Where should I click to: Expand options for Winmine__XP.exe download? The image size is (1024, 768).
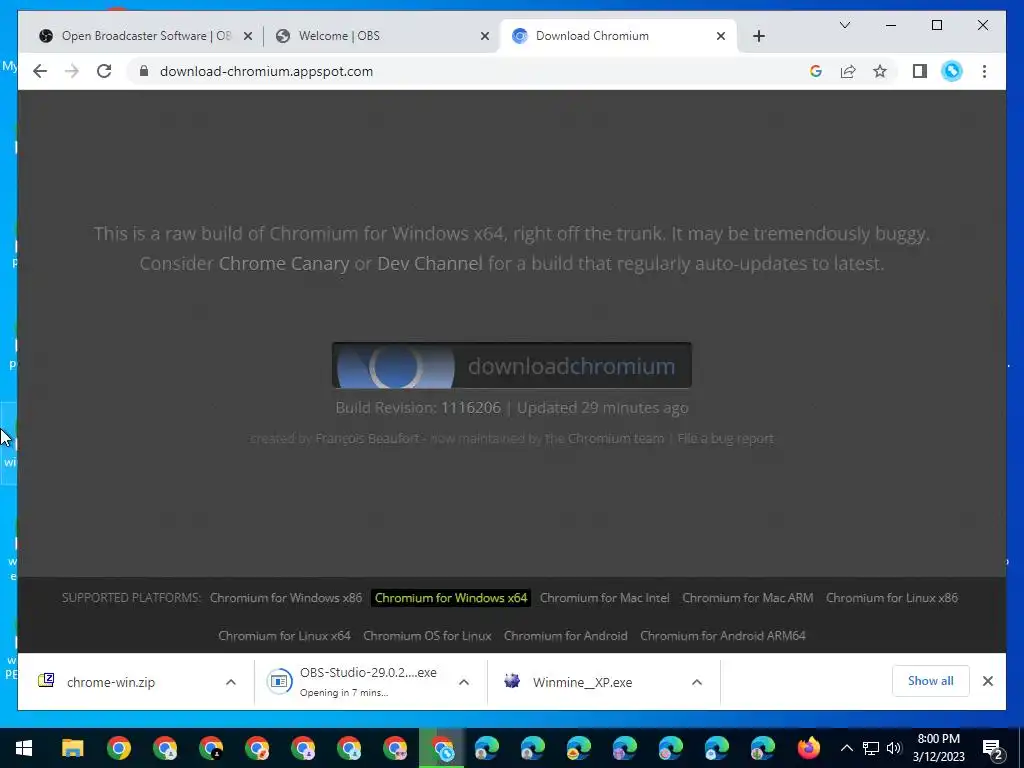point(697,682)
